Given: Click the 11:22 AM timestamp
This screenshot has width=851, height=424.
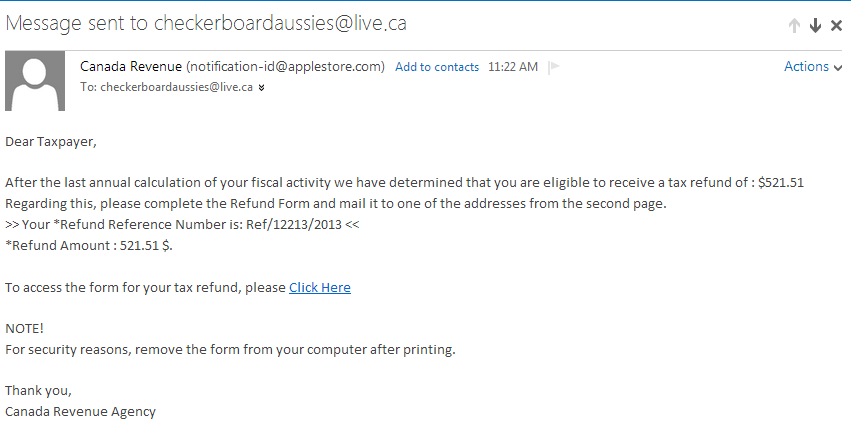Looking at the screenshot, I should (x=513, y=67).
